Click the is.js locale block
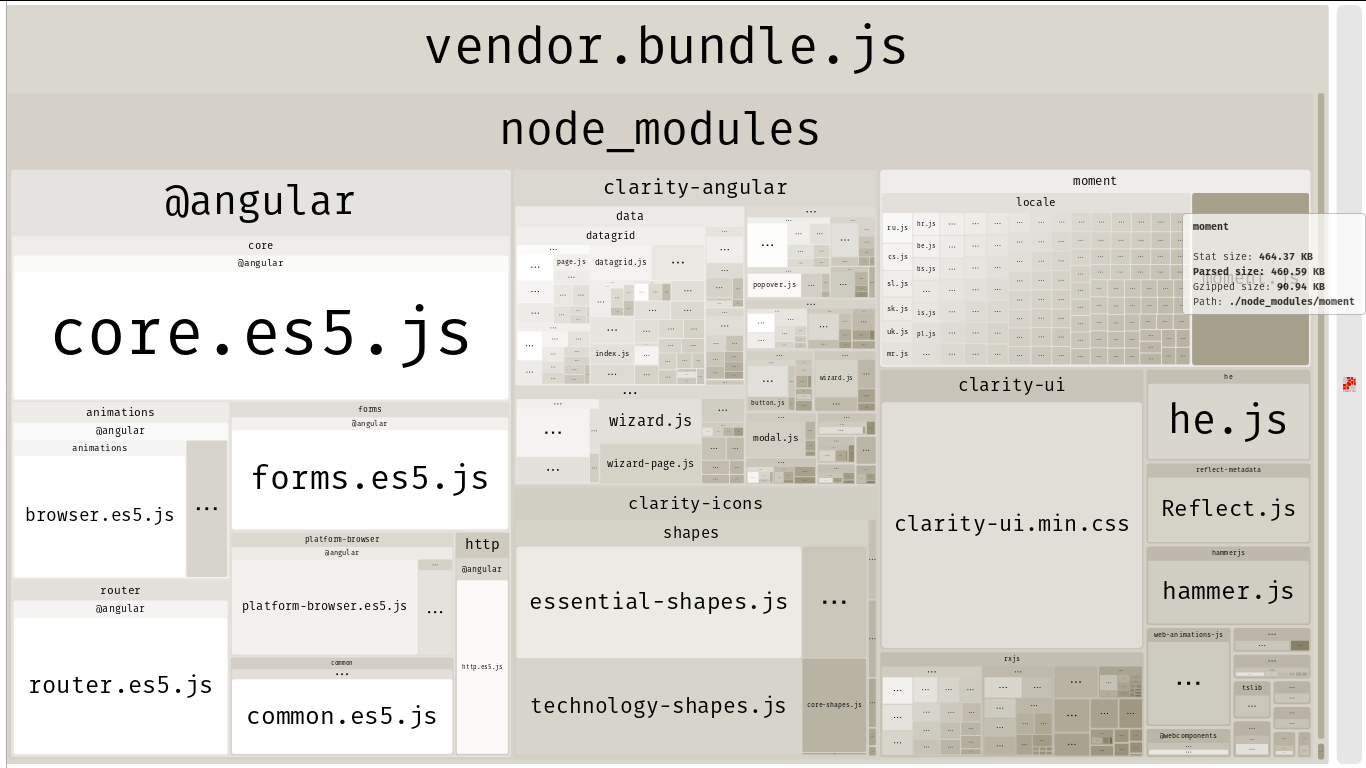The width and height of the screenshot is (1366, 768). 926,313
